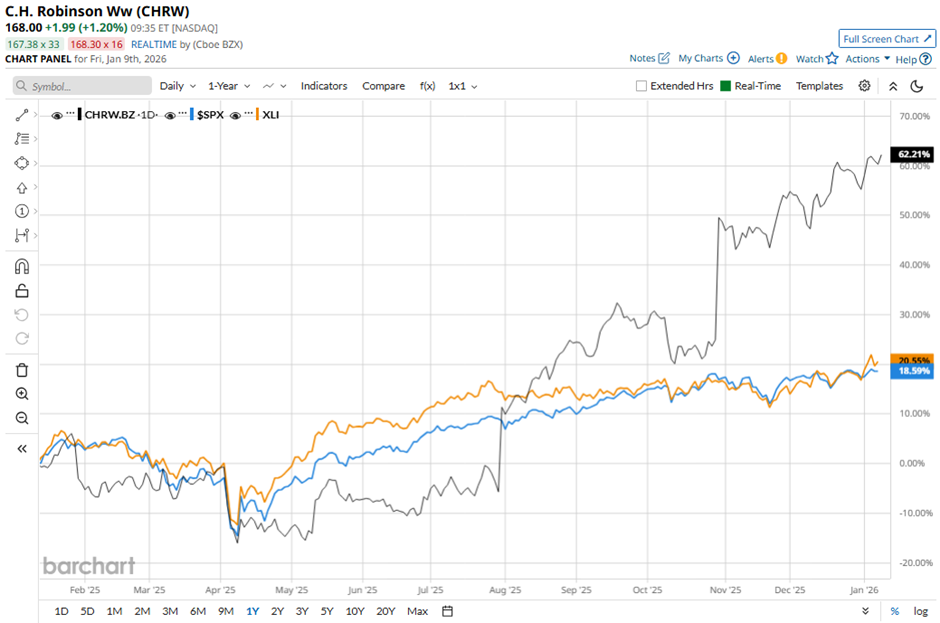
Task: Toggle visibility of CHRW.BZ series
Action: tap(57, 115)
